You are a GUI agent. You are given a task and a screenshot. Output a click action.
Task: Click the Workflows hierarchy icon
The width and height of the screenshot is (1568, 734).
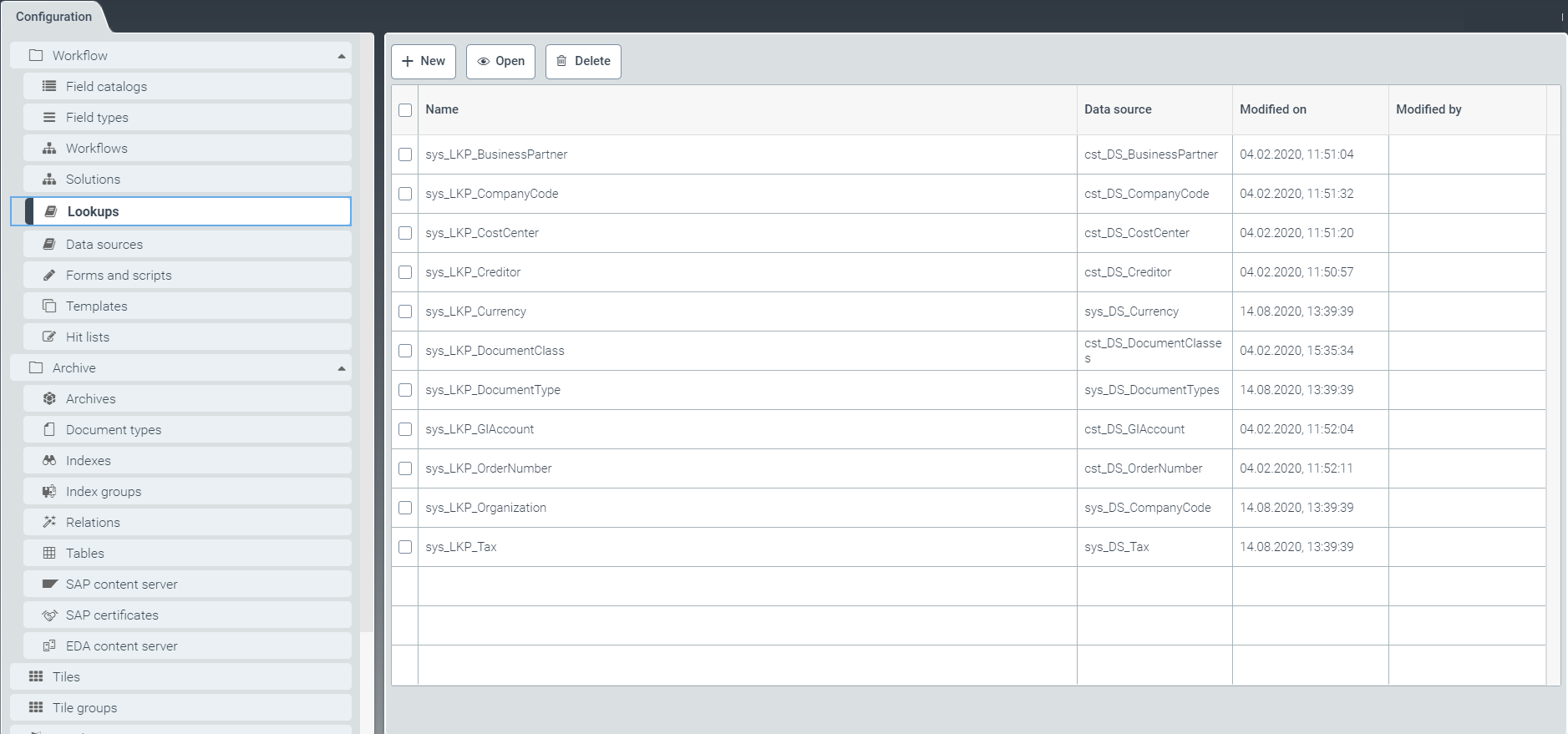(49, 148)
